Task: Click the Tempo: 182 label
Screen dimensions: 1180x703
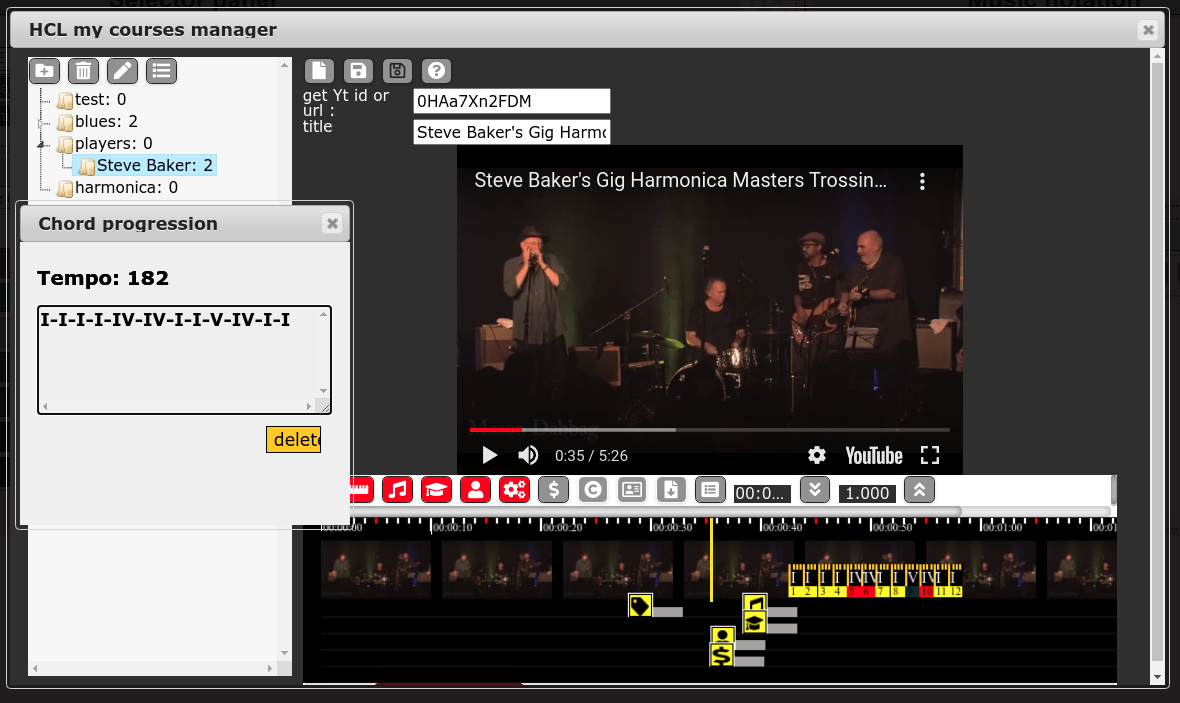Action: pos(103,278)
